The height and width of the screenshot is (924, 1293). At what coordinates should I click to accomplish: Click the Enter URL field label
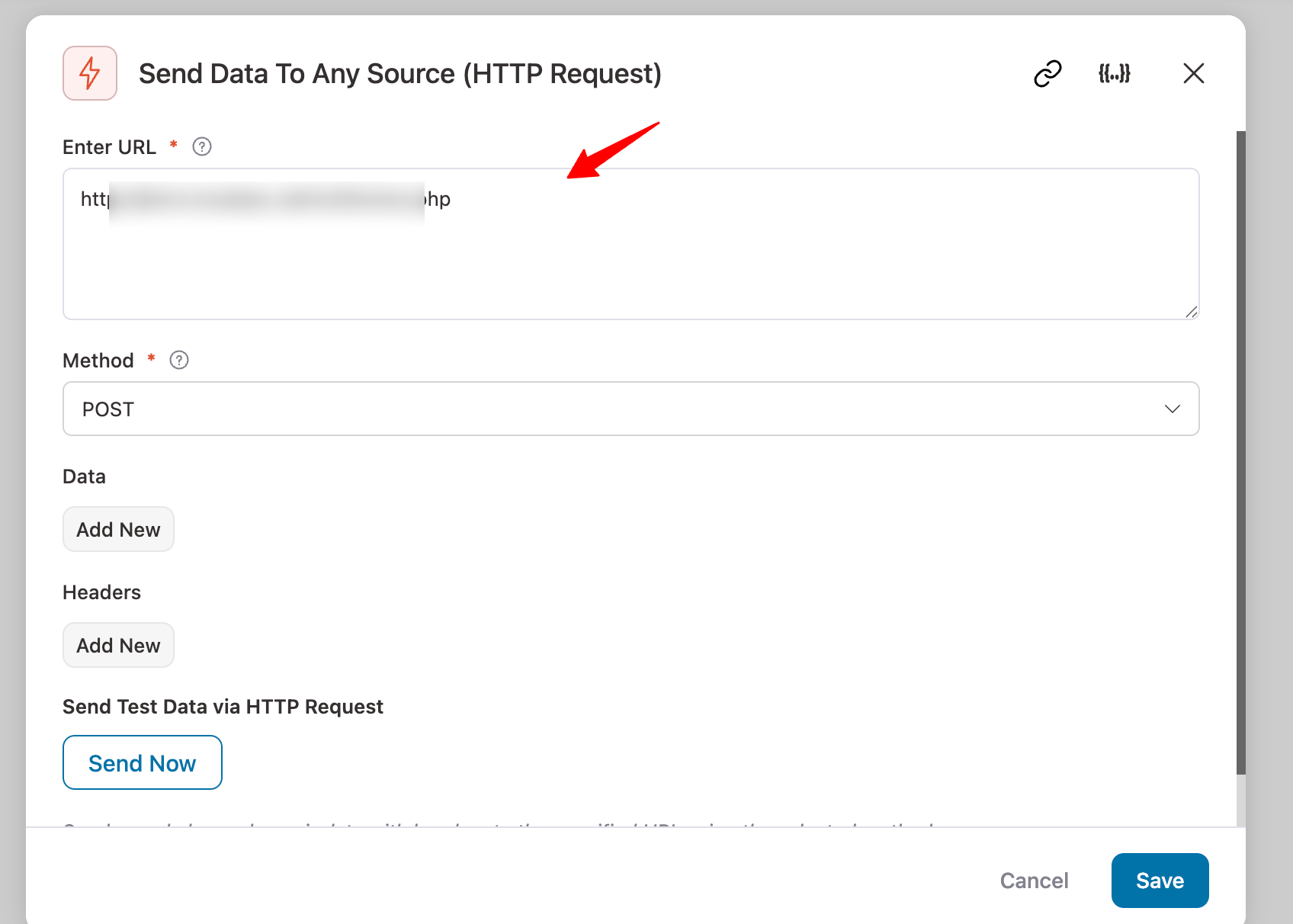click(x=109, y=147)
